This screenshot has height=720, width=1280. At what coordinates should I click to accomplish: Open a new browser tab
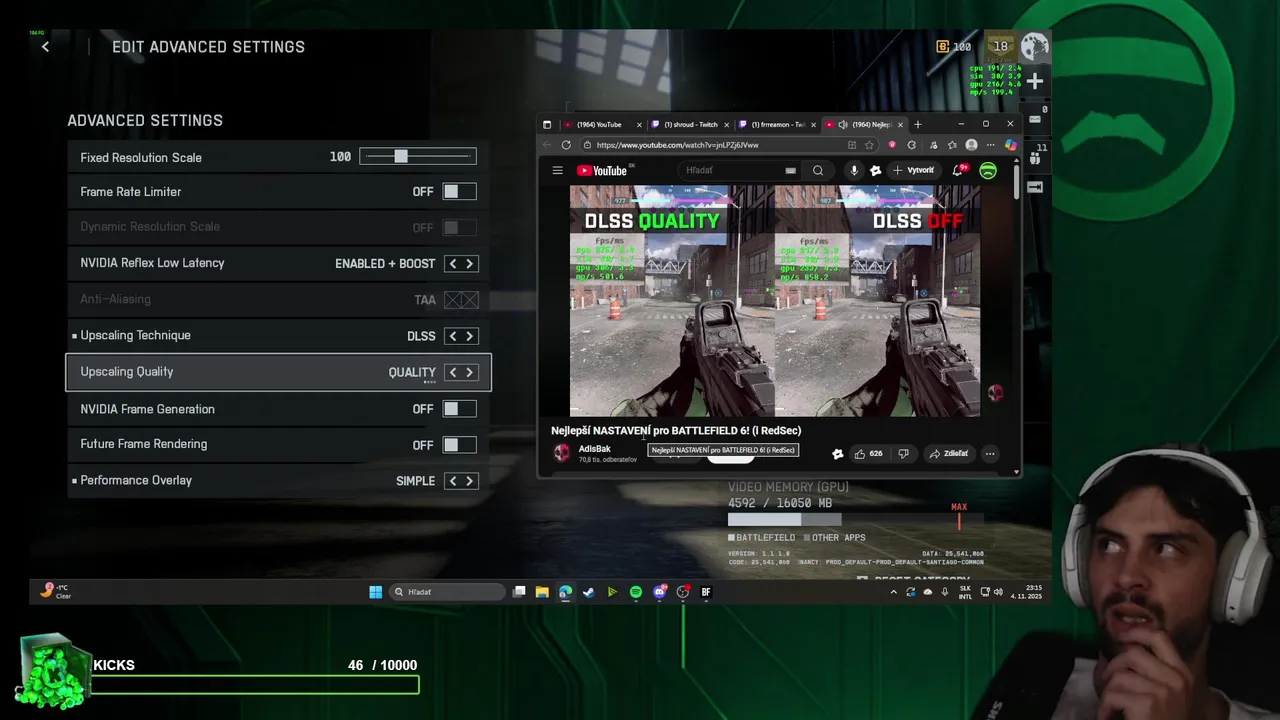(918, 125)
